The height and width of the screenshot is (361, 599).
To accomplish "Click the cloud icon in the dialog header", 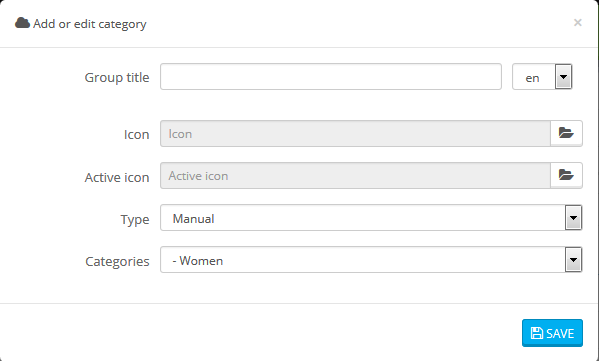I will click(22, 23).
